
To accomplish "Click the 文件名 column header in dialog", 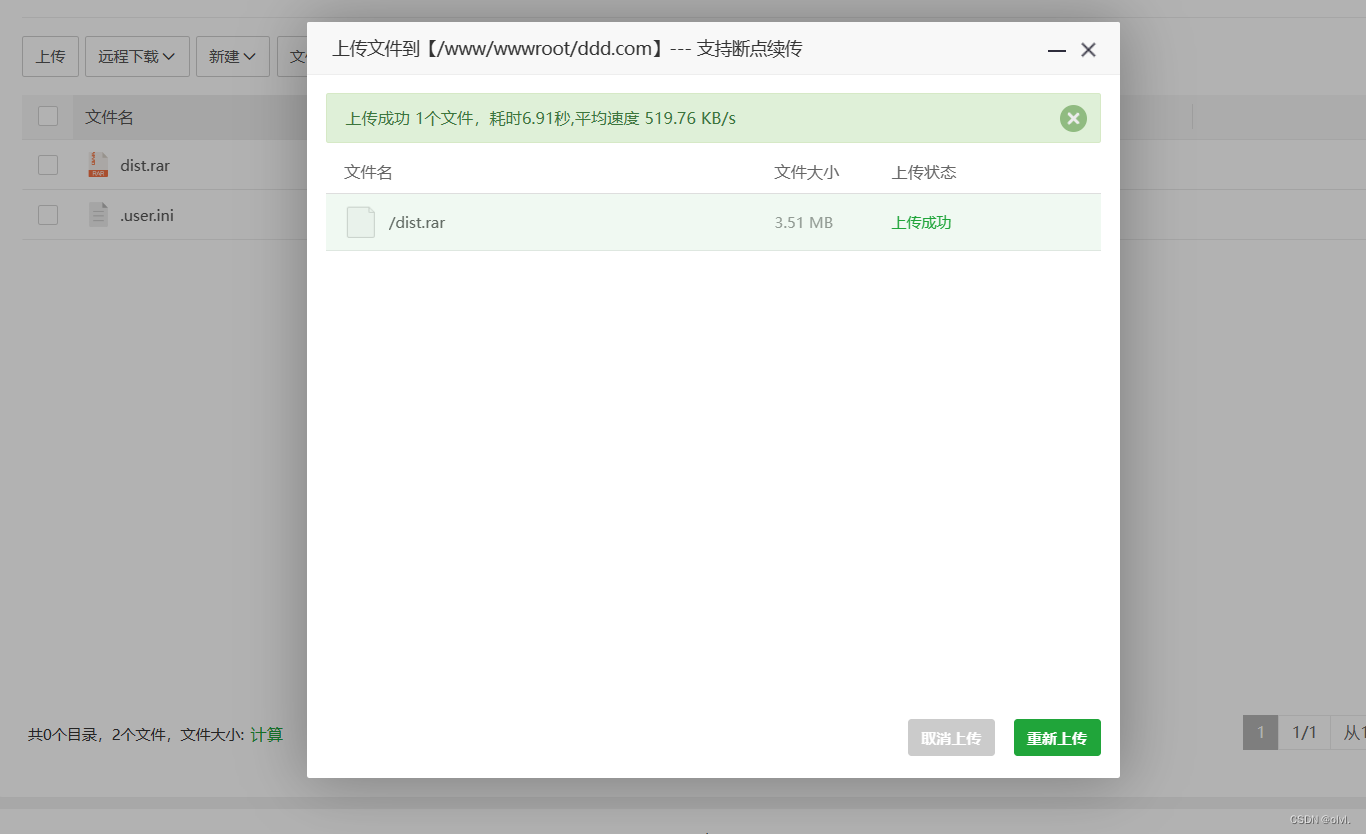I will pyautogui.click(x=368, y=172).
